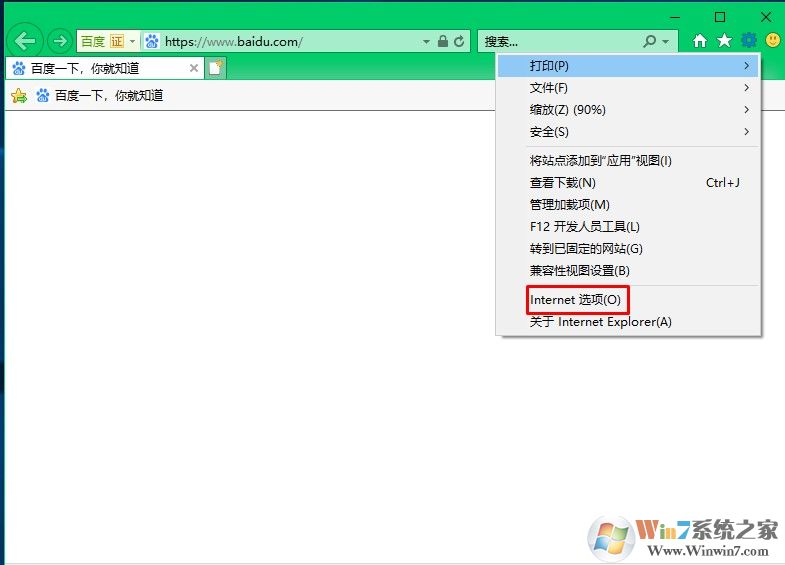The width and height of the screenshot is (785, 565).
Task: Go forward with the forward arrow button
Action: pos(60,41)
